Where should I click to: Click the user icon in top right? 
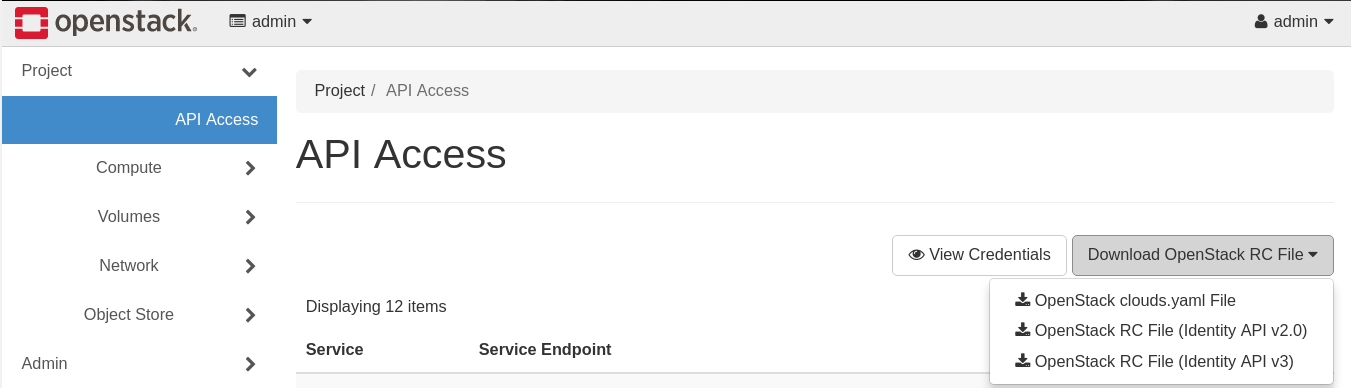[x=1261, y=22]
